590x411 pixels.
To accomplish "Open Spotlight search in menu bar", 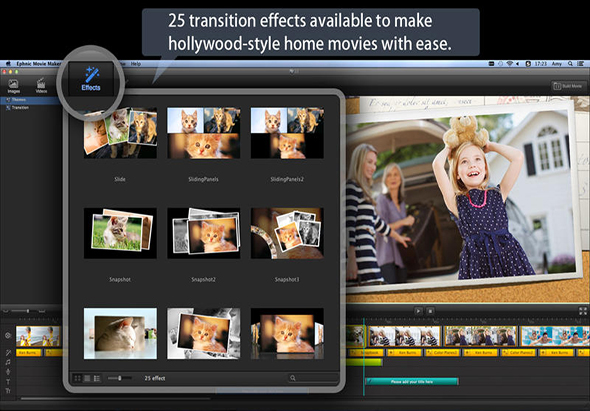I will click(x=570, y=64).
